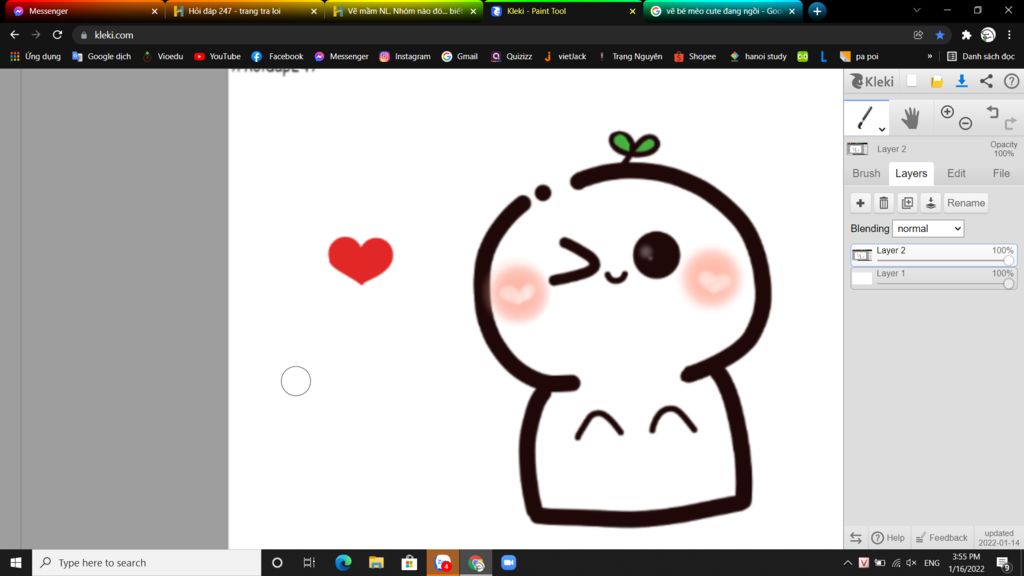Open the Gmail bookmark
This screenshot has width=1024, height=576.
[x=460, y=56]
